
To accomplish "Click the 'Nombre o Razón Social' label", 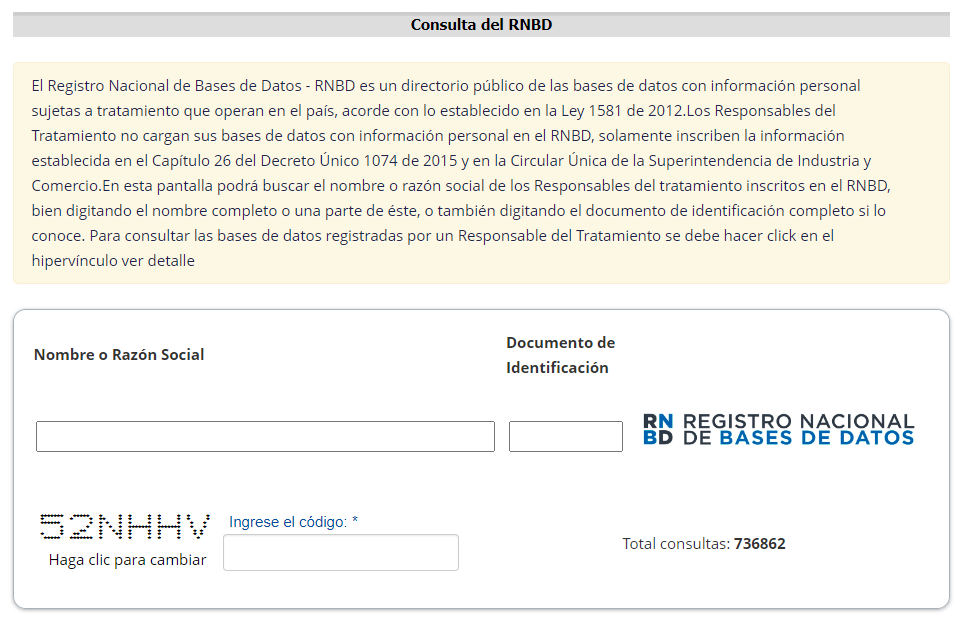I will (119, 355).
